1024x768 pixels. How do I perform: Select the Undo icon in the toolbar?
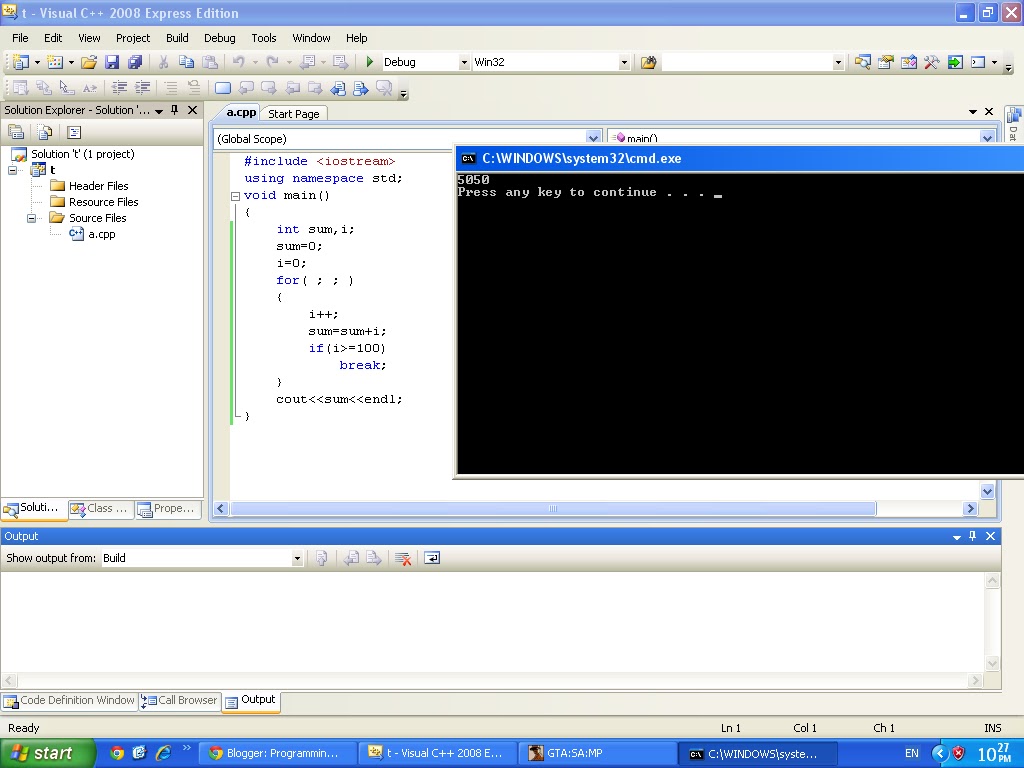(x=237, y=61)
